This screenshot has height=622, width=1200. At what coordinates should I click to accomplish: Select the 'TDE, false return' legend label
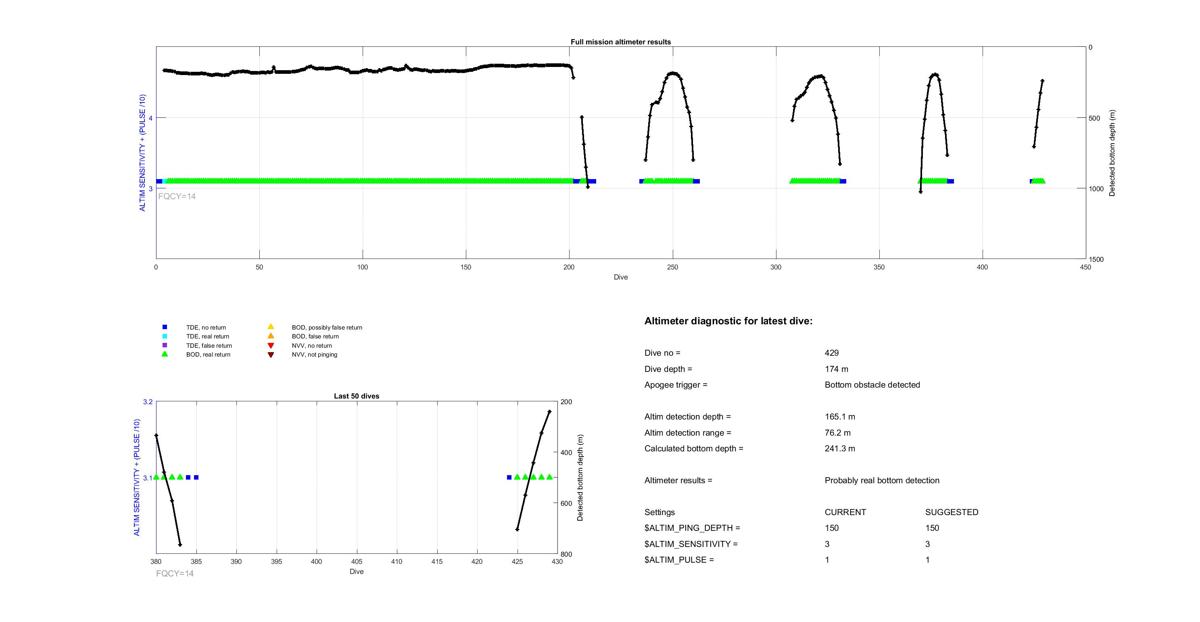pyautogui.click(x=209, y=345)
